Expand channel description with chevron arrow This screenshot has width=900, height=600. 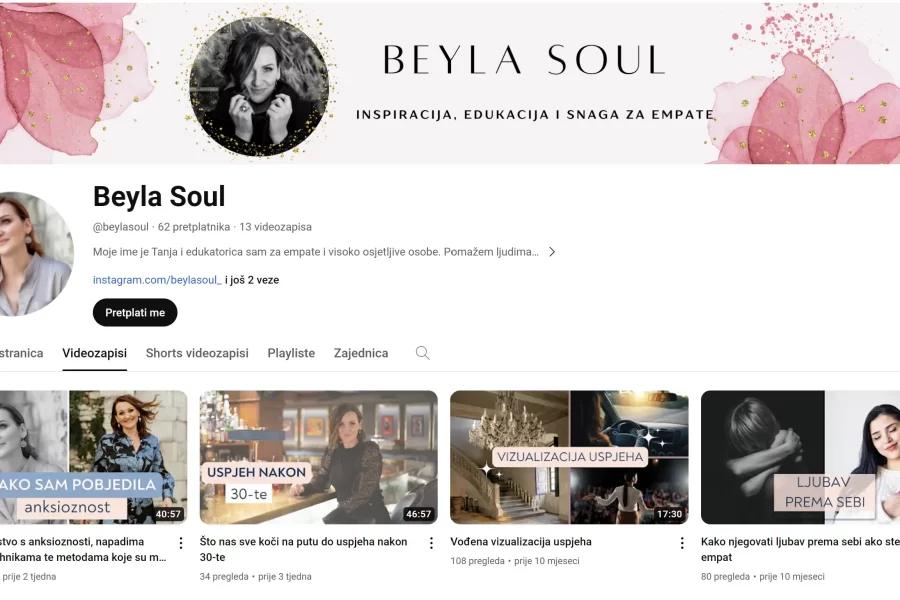click(x=552, y=251)
